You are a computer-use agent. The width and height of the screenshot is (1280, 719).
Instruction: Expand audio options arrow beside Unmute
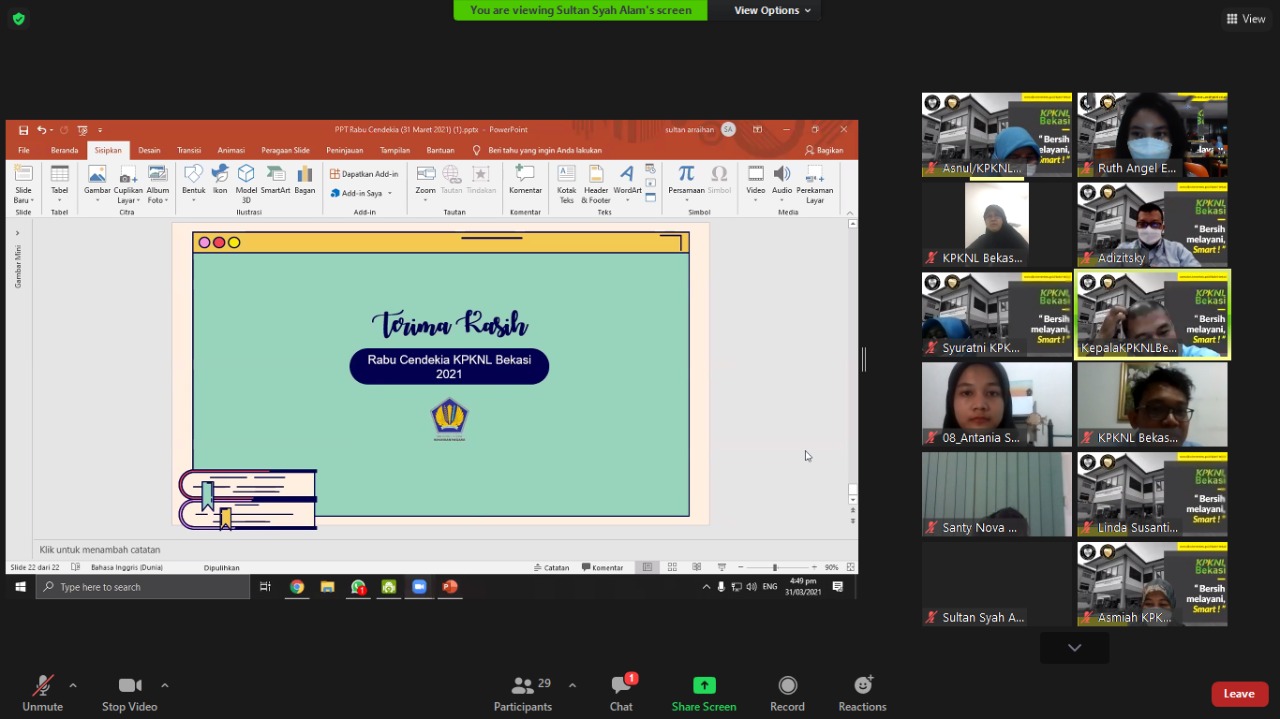[73, 685]
